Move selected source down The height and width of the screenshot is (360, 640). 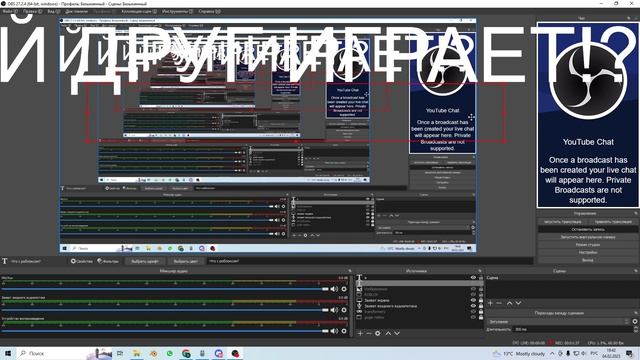pos(397,333)
